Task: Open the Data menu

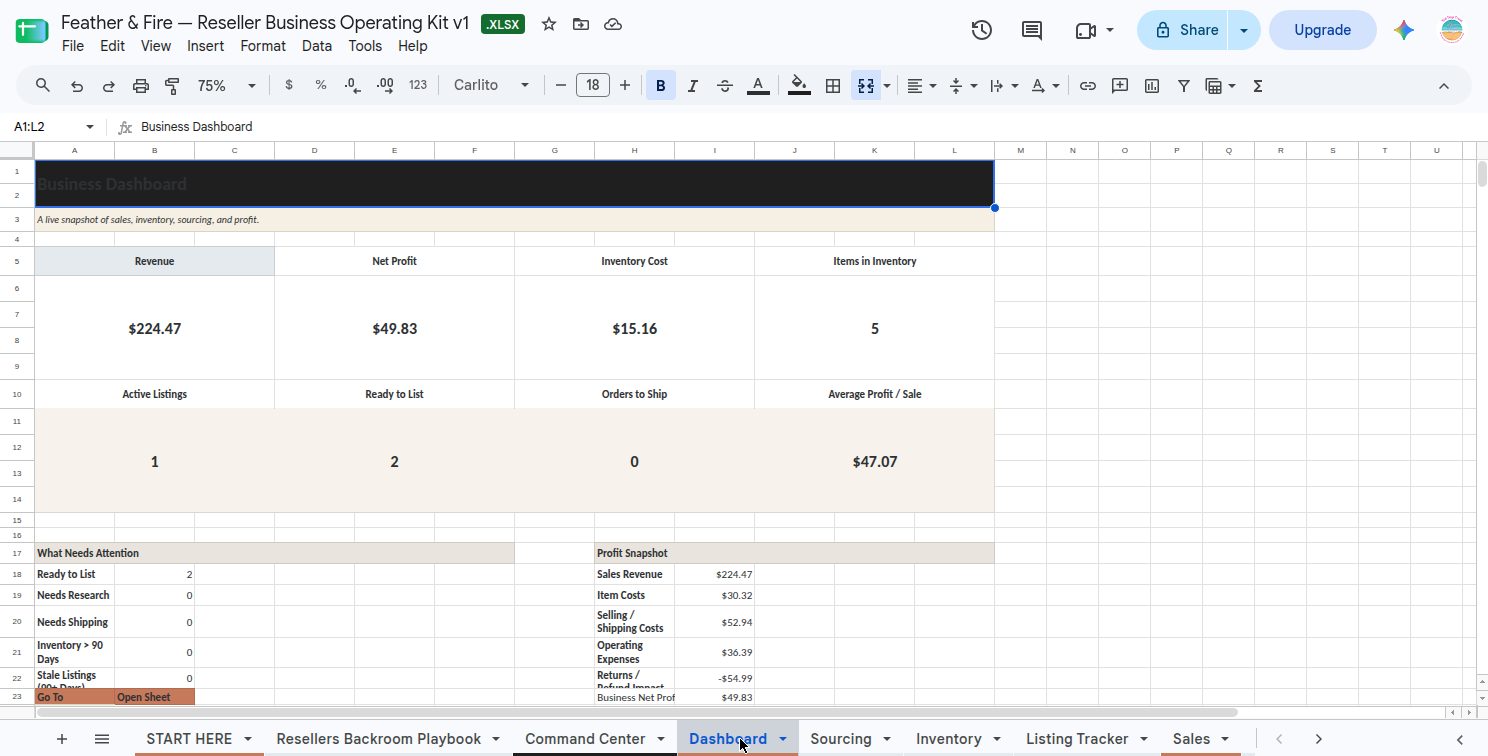Action: tap(317, 46)
